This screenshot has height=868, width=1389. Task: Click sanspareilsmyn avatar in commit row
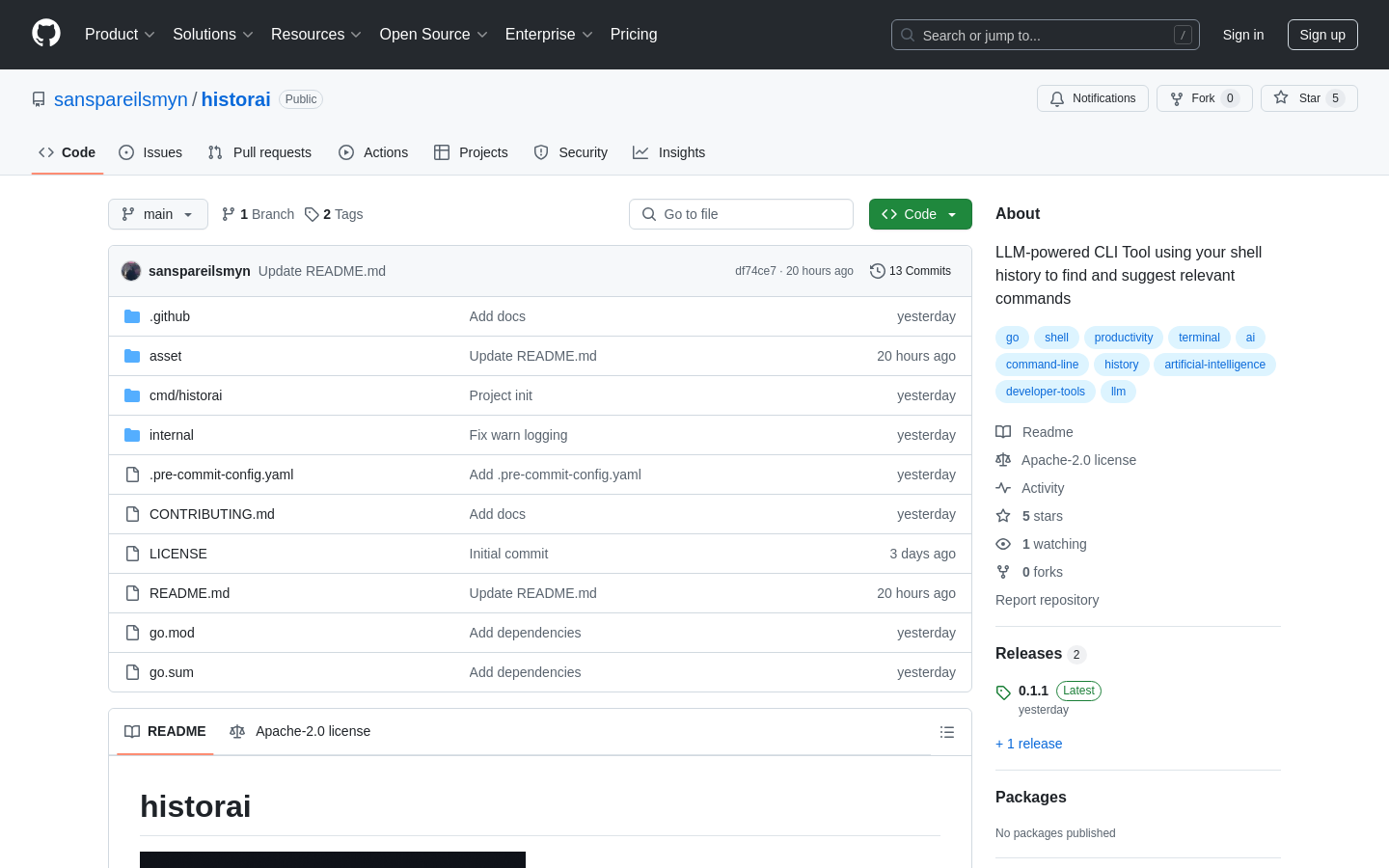[x=131, y=271]
